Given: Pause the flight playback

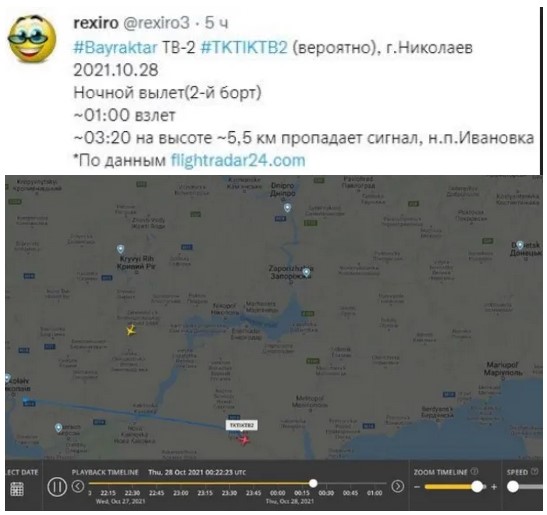Looking at the screenshot, I should [x=57, y=486].
